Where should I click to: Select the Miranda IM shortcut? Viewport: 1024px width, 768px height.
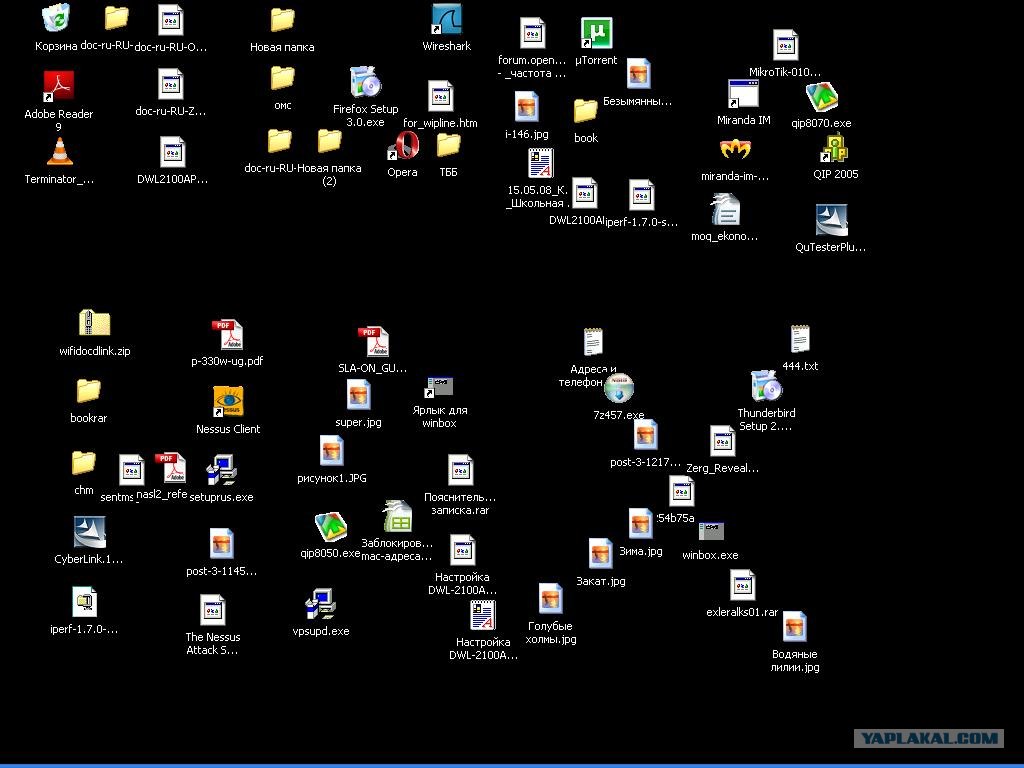tap(743, 94)
